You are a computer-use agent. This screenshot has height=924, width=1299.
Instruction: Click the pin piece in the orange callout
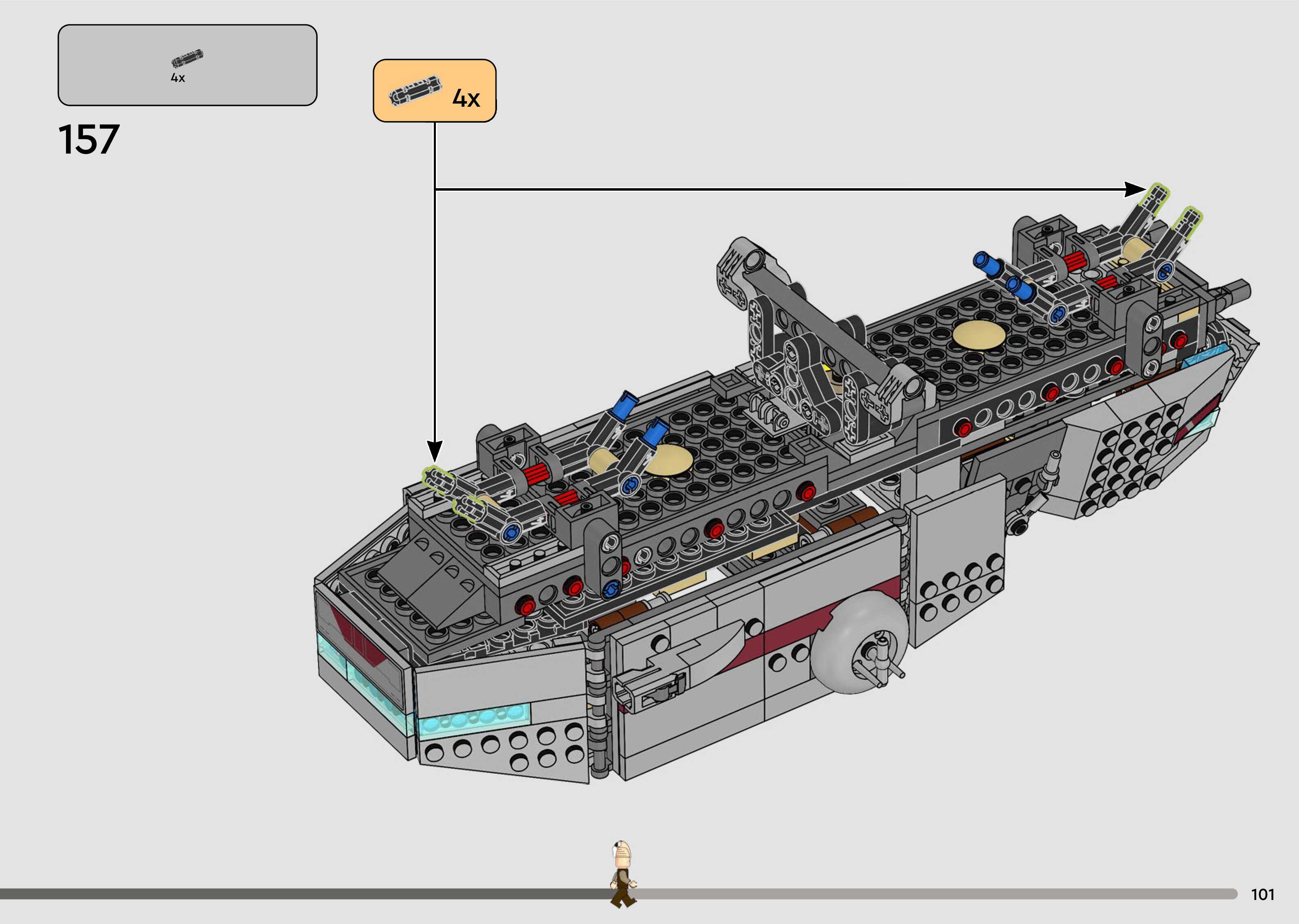point(416,90)
